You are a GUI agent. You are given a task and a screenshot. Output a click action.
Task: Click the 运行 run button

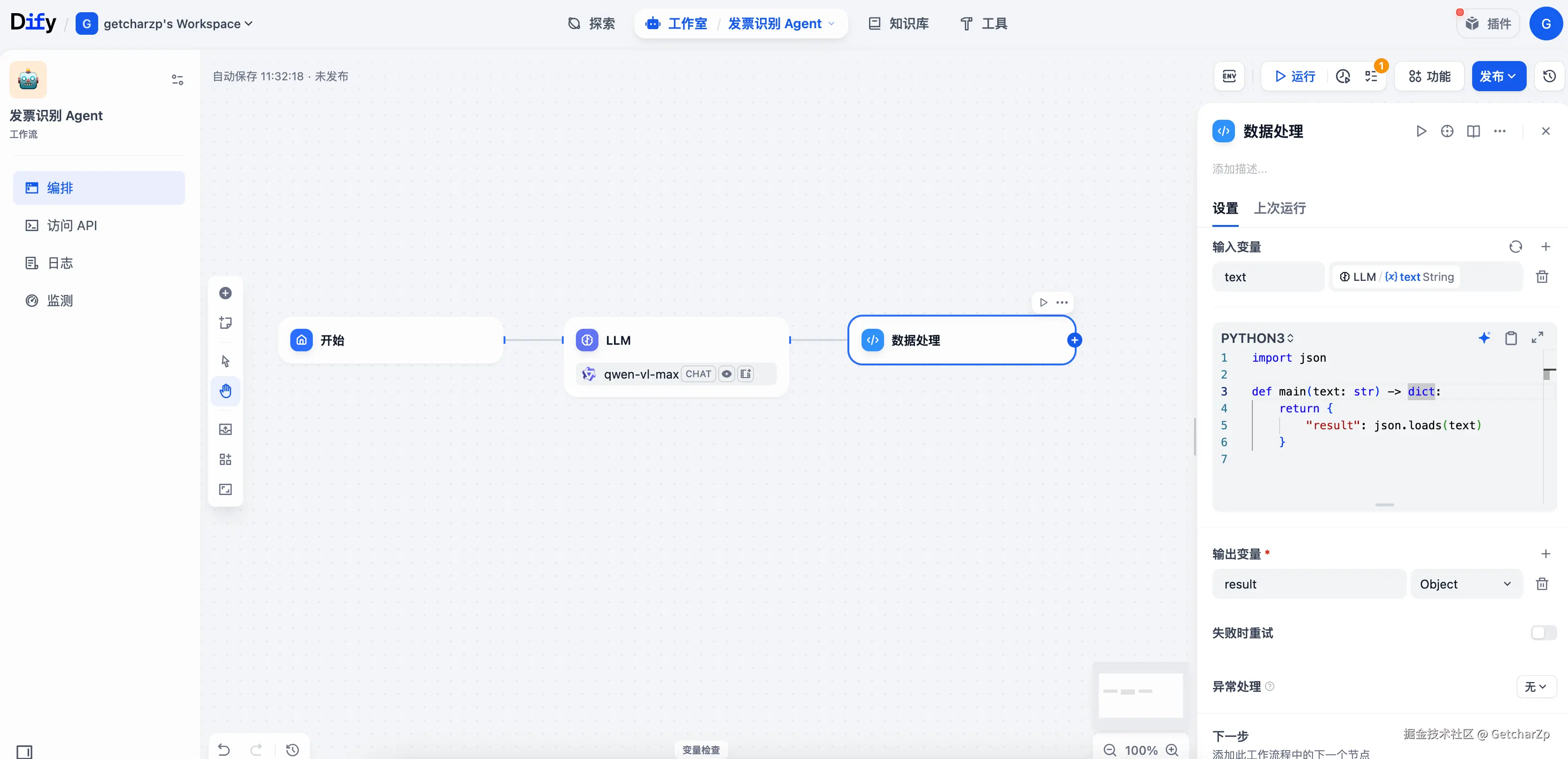[x=1295, y=76]
